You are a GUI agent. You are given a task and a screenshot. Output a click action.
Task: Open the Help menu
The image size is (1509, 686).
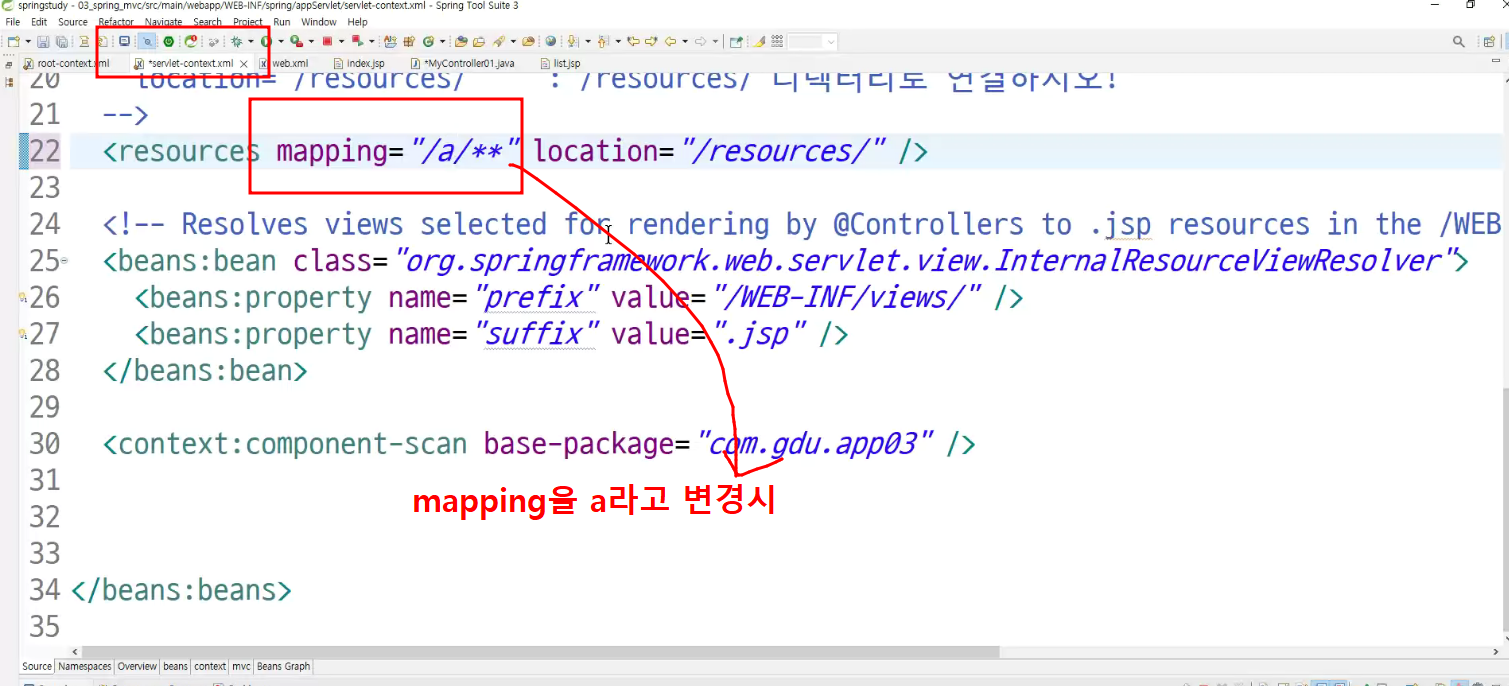(358, 22)
